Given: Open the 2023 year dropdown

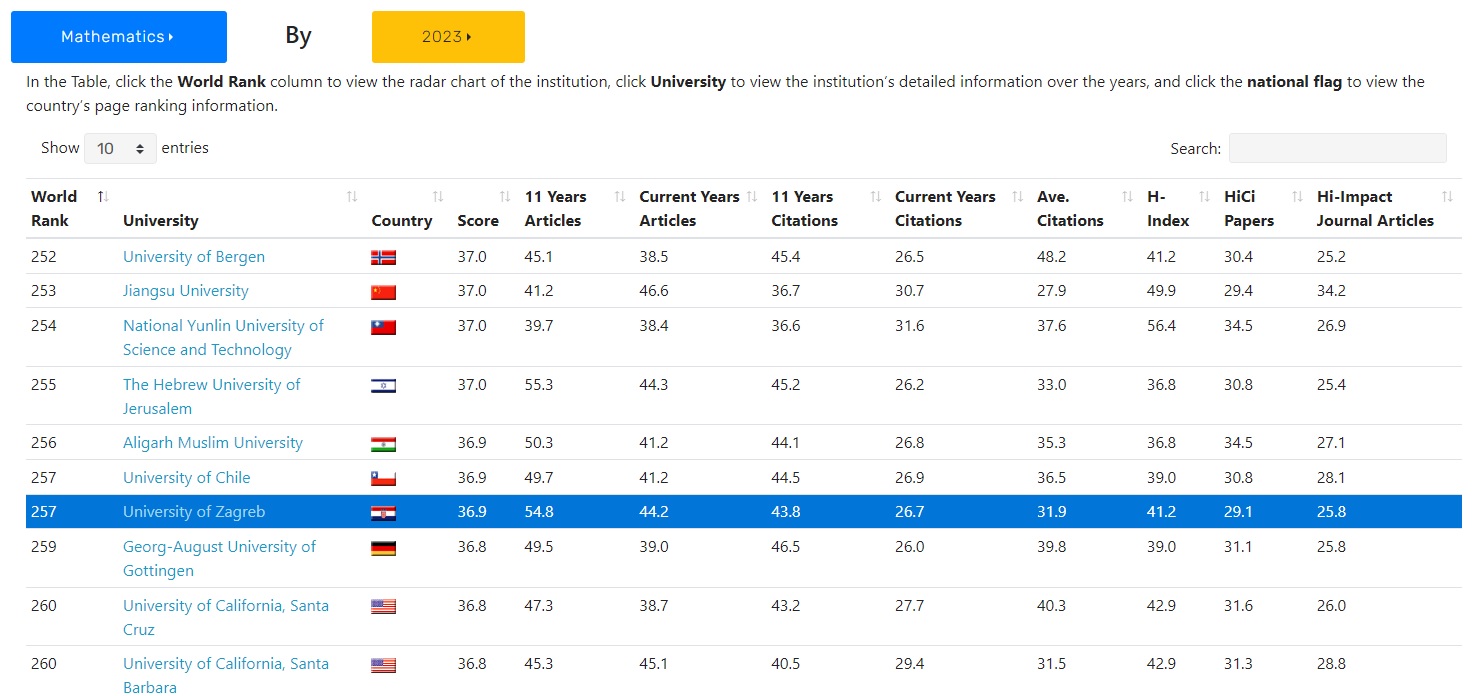Looking at the screenshot, I should click(448, 37).
